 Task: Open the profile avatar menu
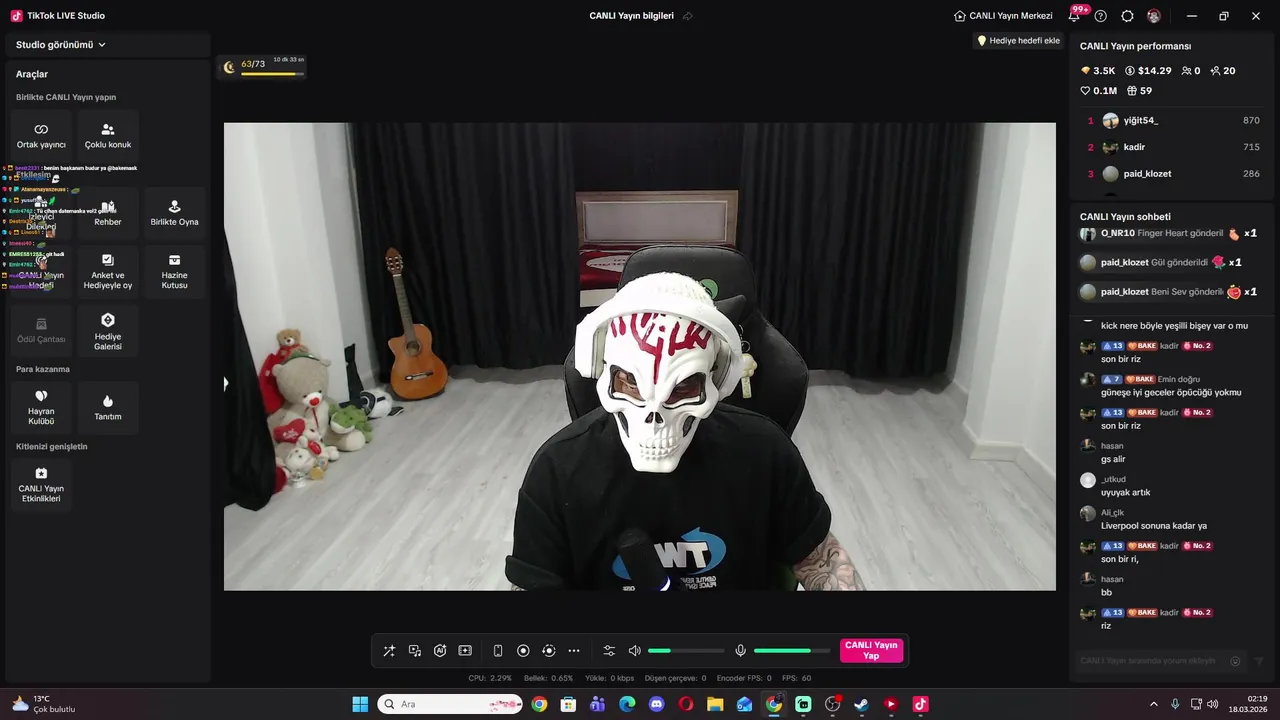point(1154,16)
